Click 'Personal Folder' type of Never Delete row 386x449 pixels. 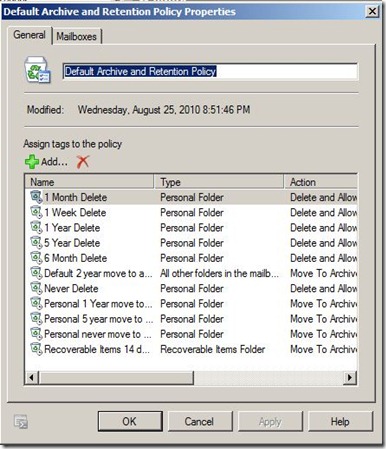pyautogui.click(x=192, y=288)
